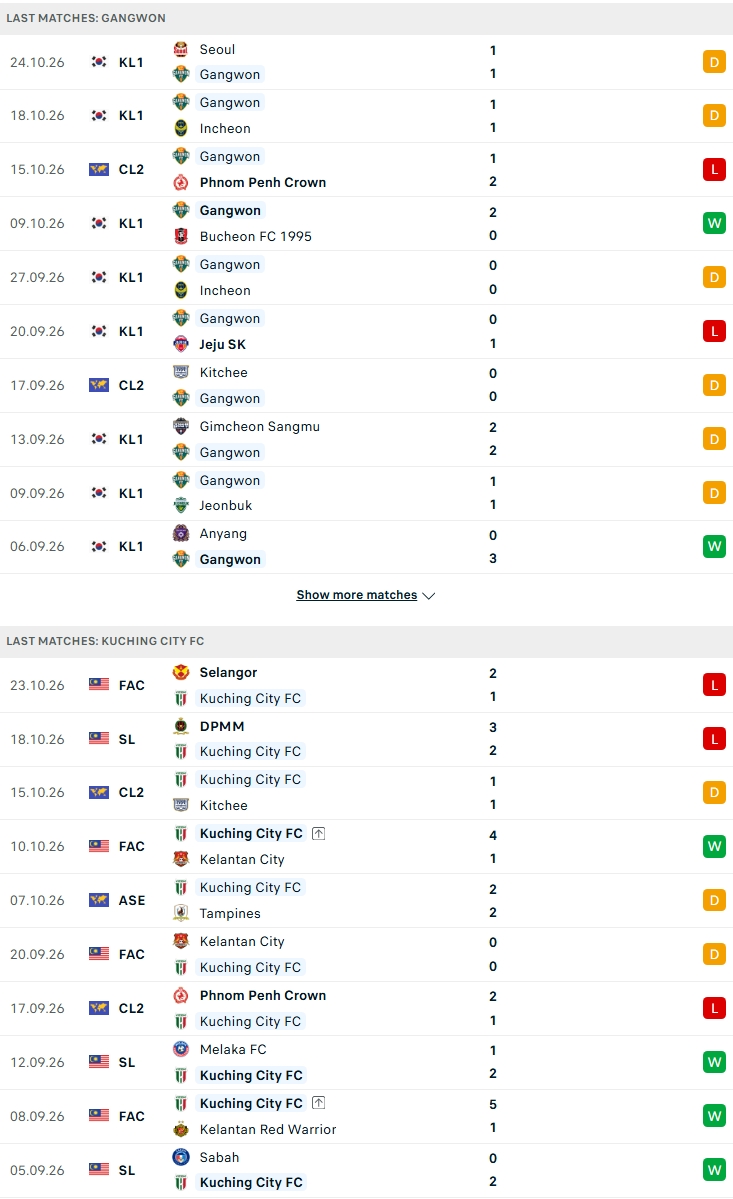The image size is (733, 1199).
Task: Click the Anyang team crest icon
Action: [x=181, y=533]
